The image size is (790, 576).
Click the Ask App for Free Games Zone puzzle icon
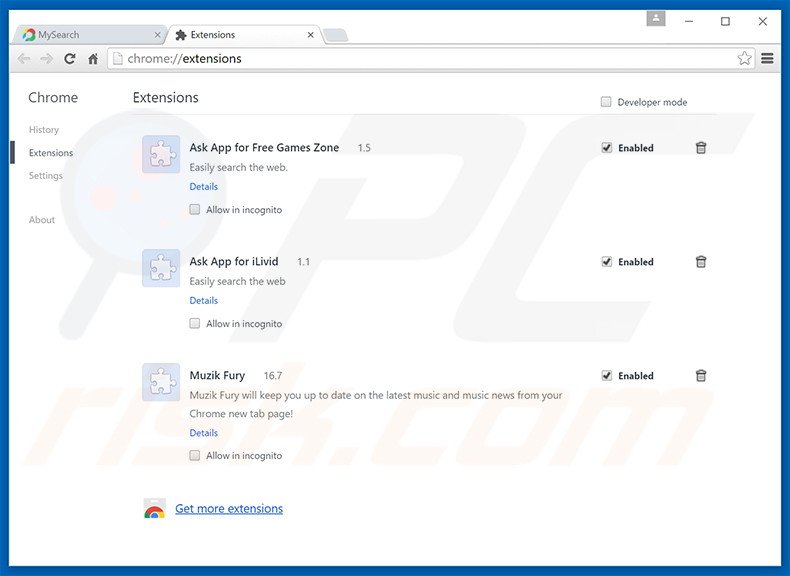tap(161, 154)
